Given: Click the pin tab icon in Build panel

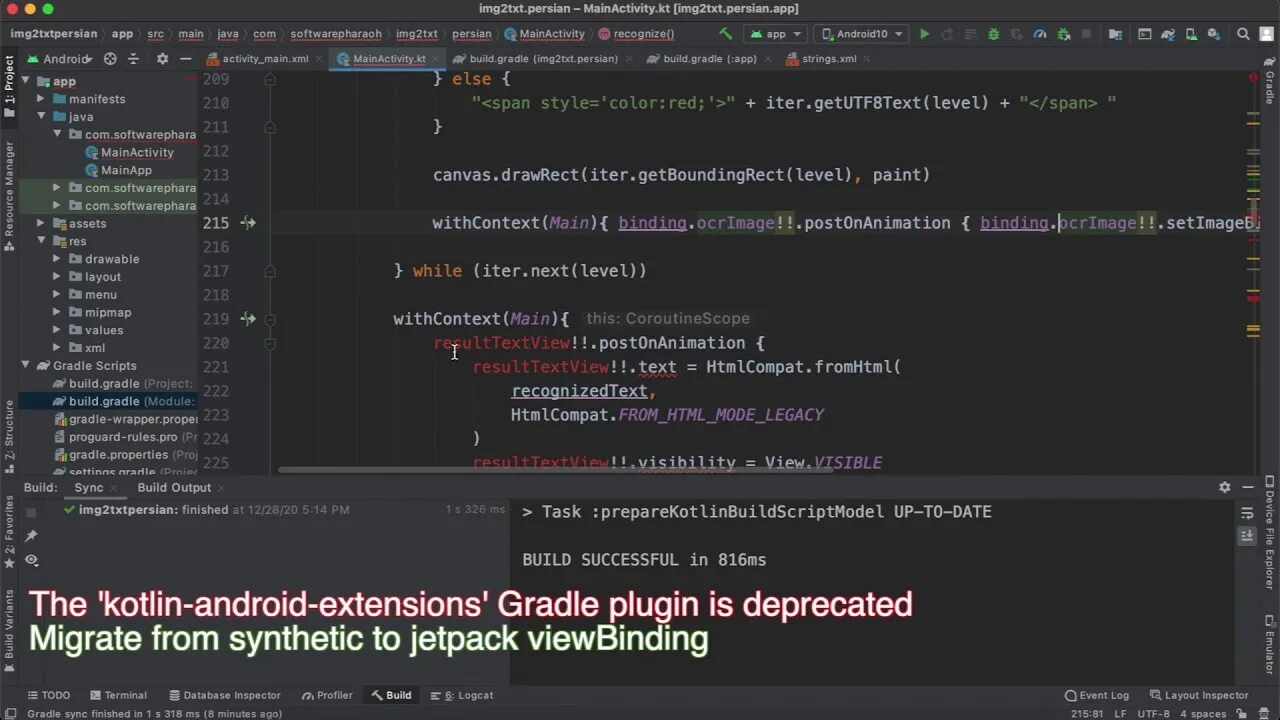Looking at the screenshot, I should click(x=31, y=536).
